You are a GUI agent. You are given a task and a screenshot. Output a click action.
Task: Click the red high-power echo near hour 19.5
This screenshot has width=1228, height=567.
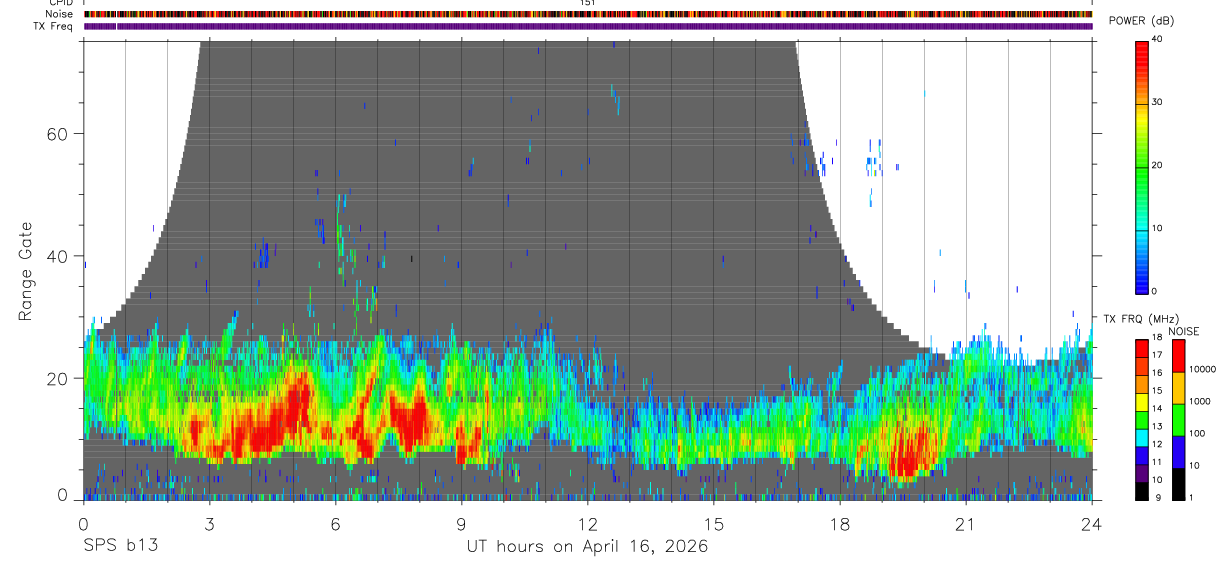[908, 455]
